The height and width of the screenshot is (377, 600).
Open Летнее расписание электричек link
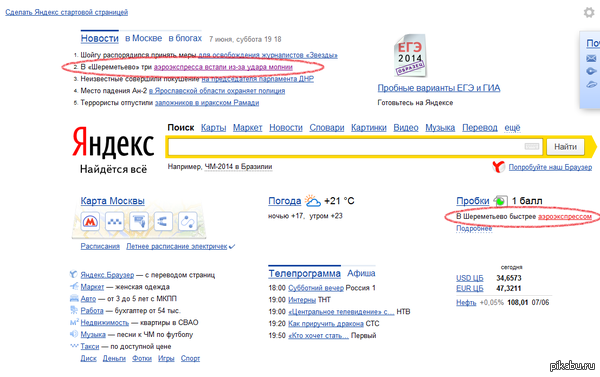pos(177,246)
